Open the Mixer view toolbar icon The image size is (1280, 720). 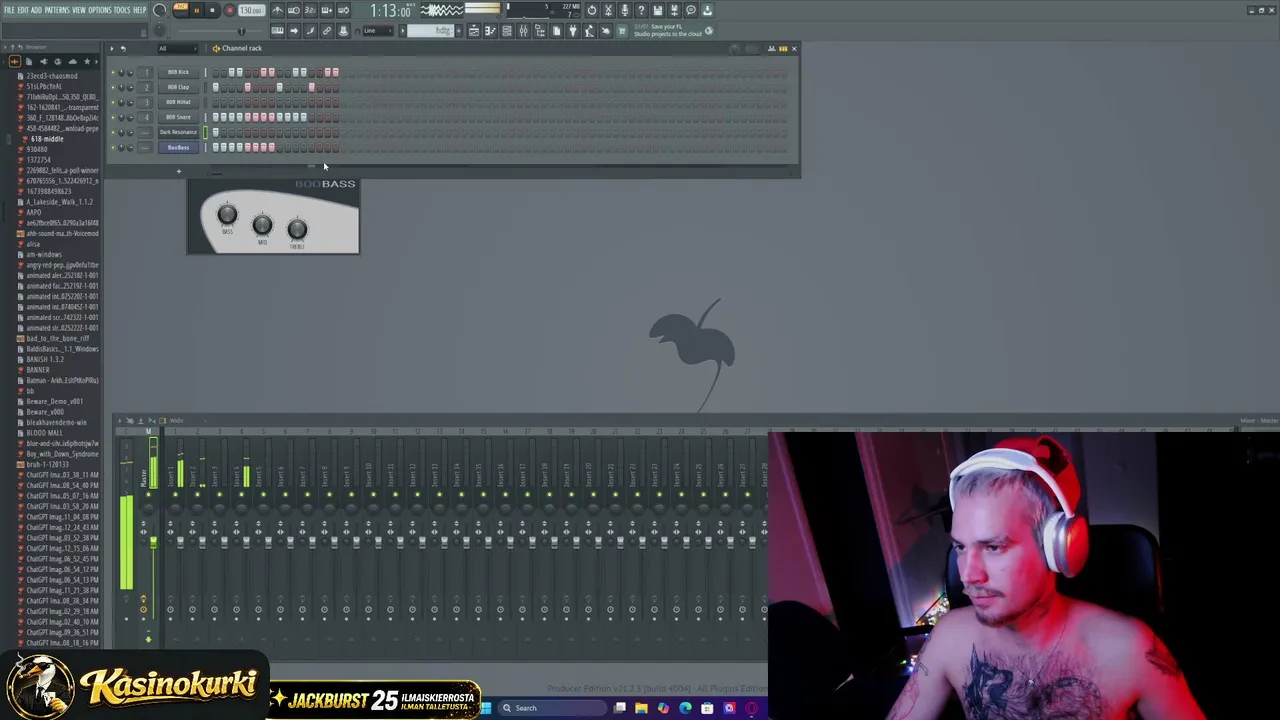click(x=523, y=31)
